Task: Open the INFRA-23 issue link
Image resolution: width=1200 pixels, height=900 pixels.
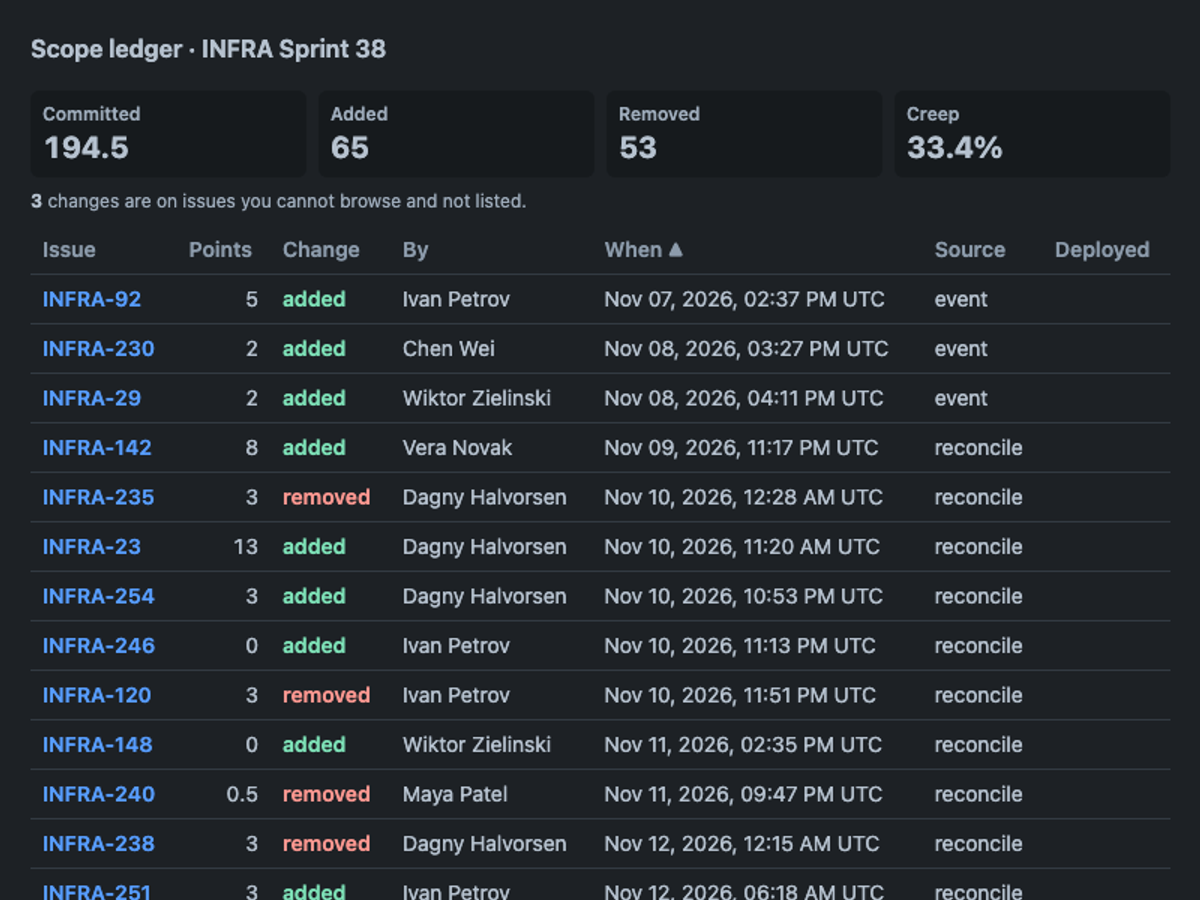Action: click(92, 547)
